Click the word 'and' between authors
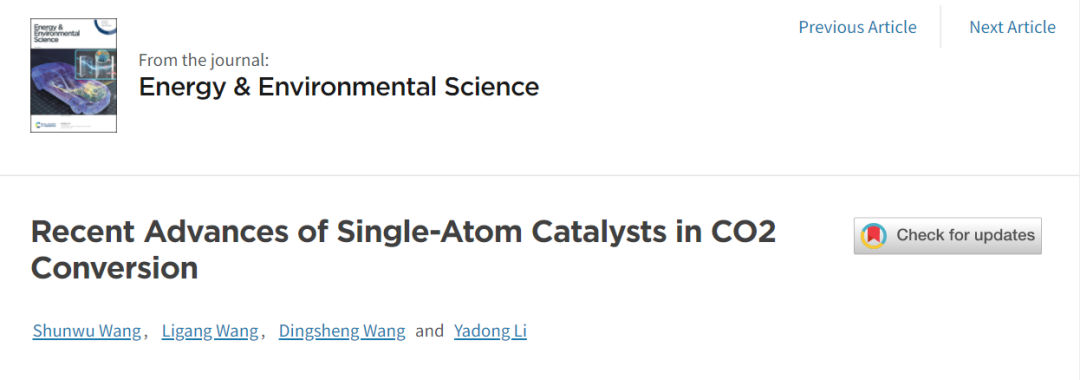The height and width of the screenshot is (380, 1080). point(430,332)
